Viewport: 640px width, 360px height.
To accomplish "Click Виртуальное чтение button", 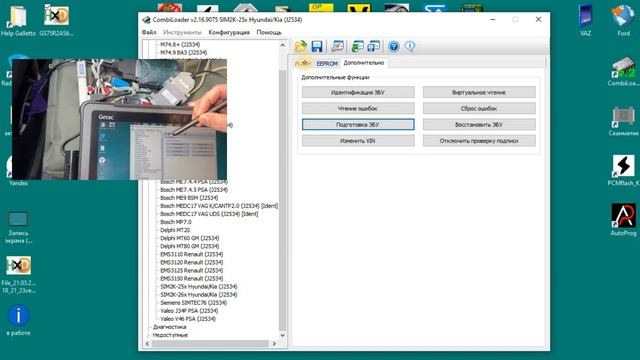I will tap(479, 92).
